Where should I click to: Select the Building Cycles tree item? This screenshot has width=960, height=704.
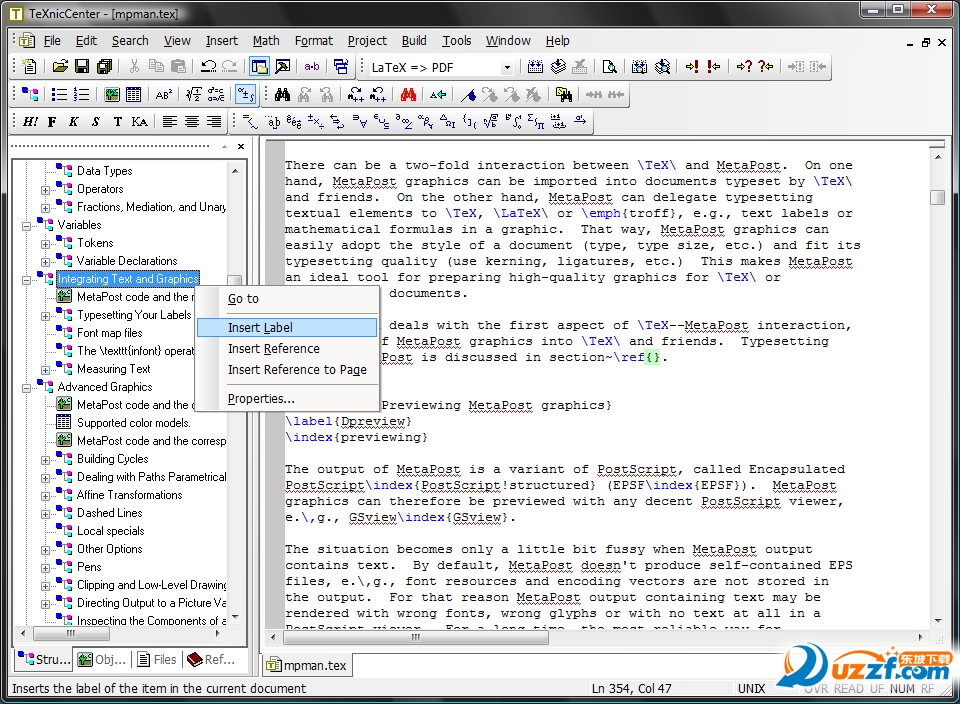point(112,459)
